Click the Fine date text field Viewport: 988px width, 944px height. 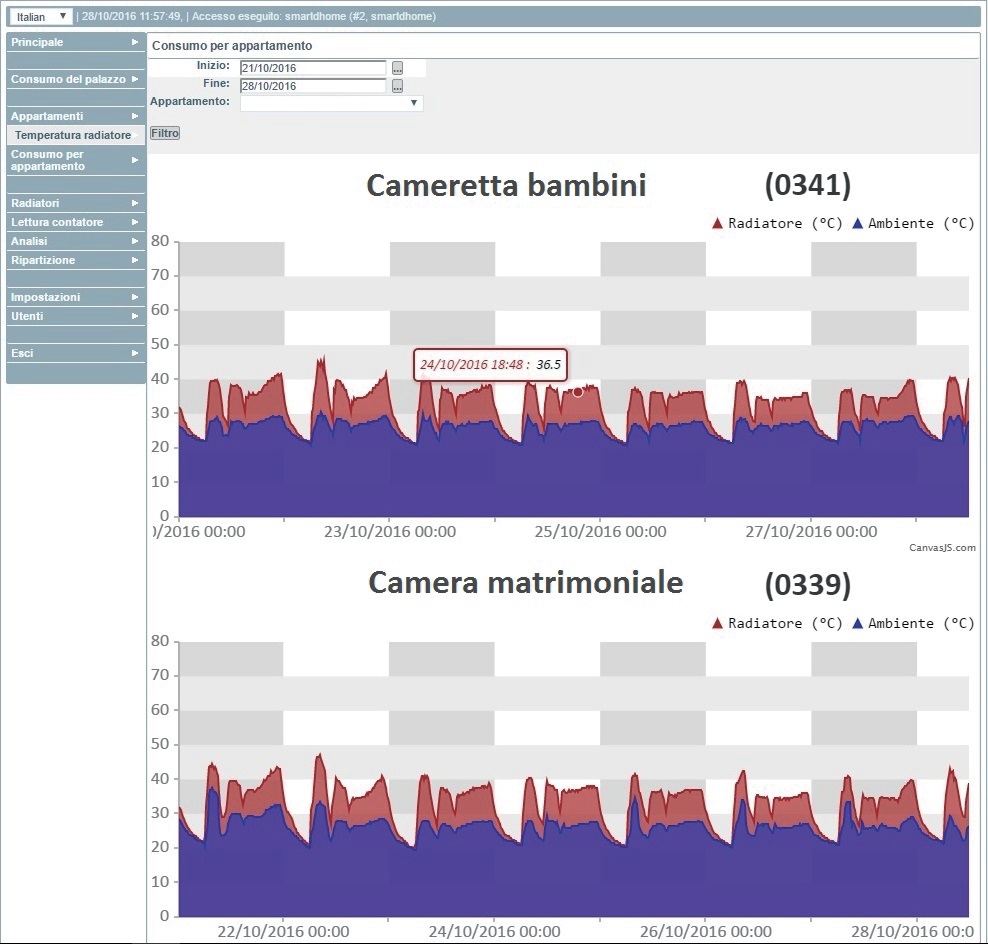[x=313, y=86]
